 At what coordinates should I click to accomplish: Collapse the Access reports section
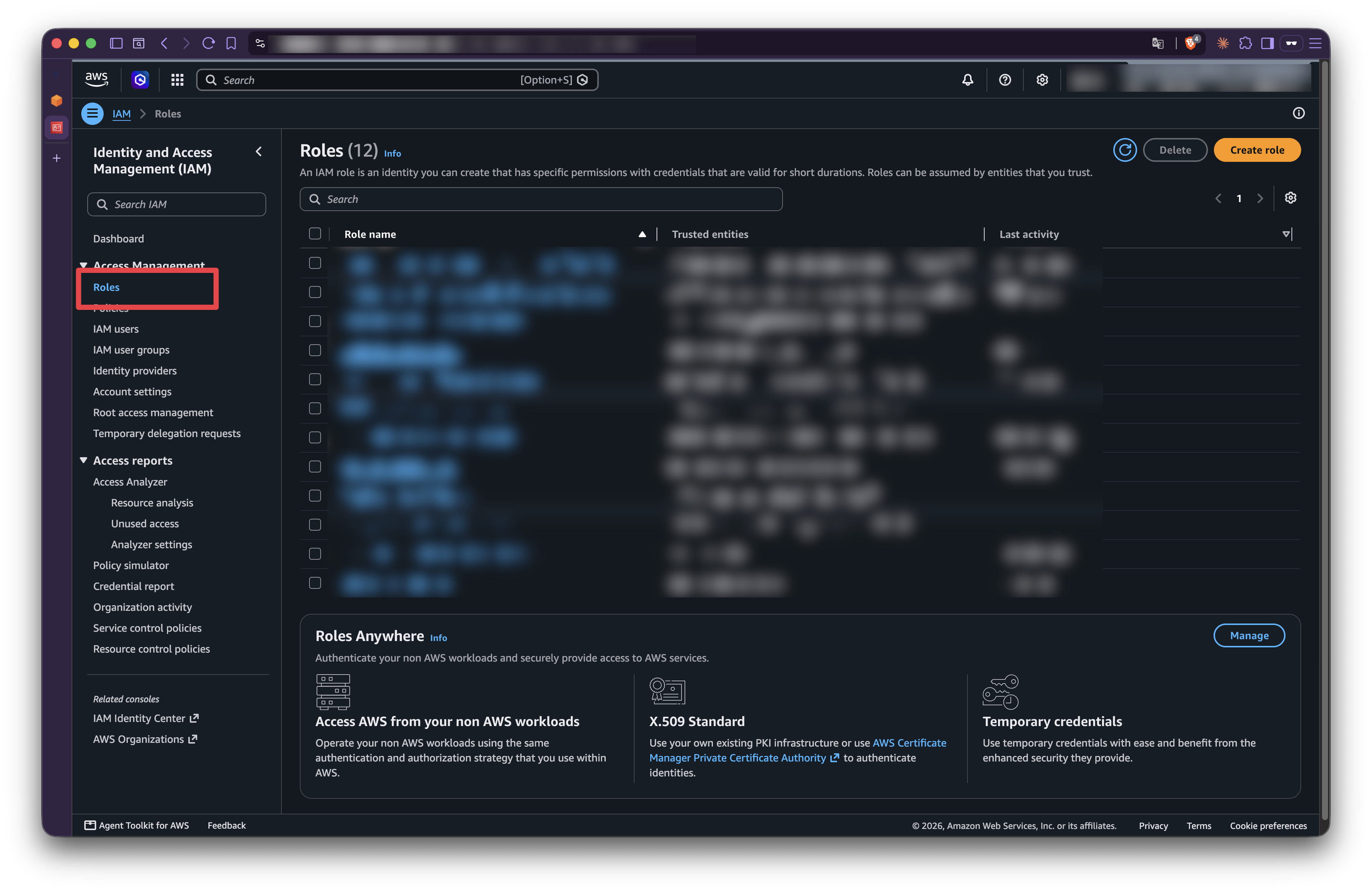click(x=84, y=460)
